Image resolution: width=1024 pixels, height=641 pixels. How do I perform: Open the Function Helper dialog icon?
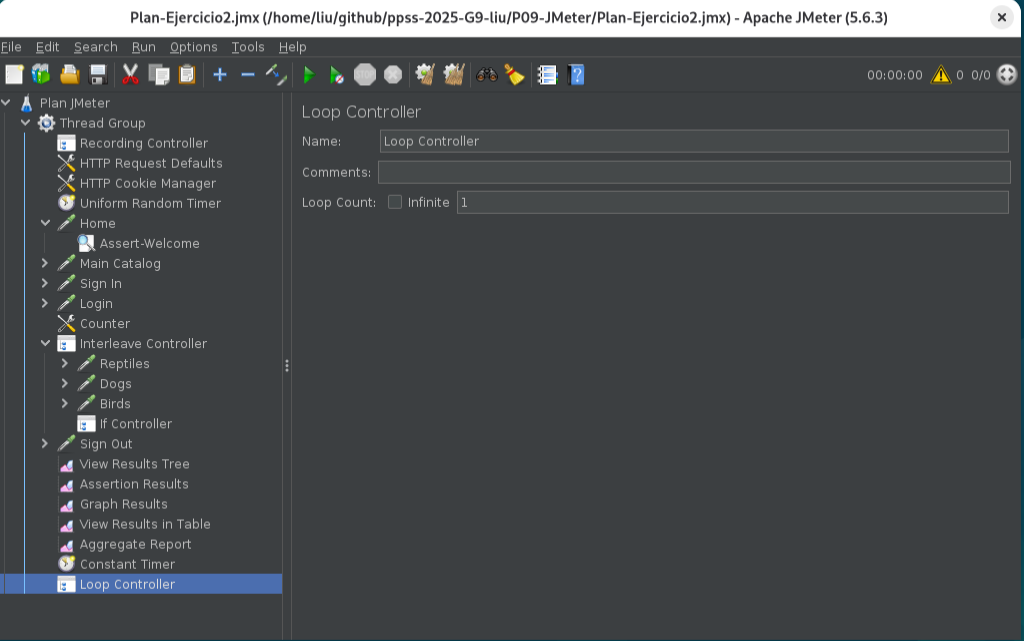point(547,75)
